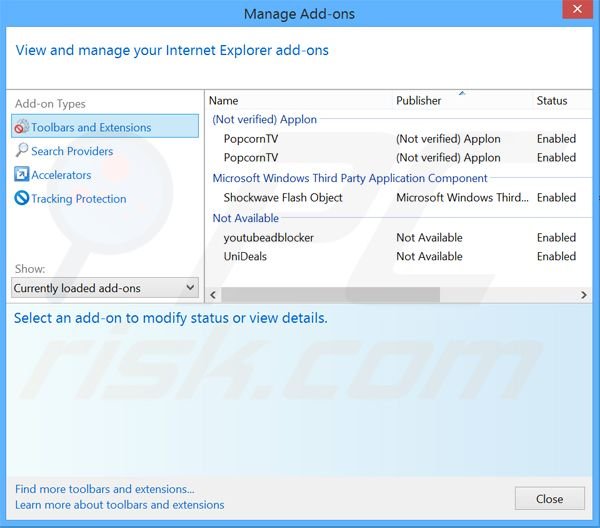600x528 pixels.
Task: Click the Toolbars and Extensions icon
Action: click(x=22, y=127)
